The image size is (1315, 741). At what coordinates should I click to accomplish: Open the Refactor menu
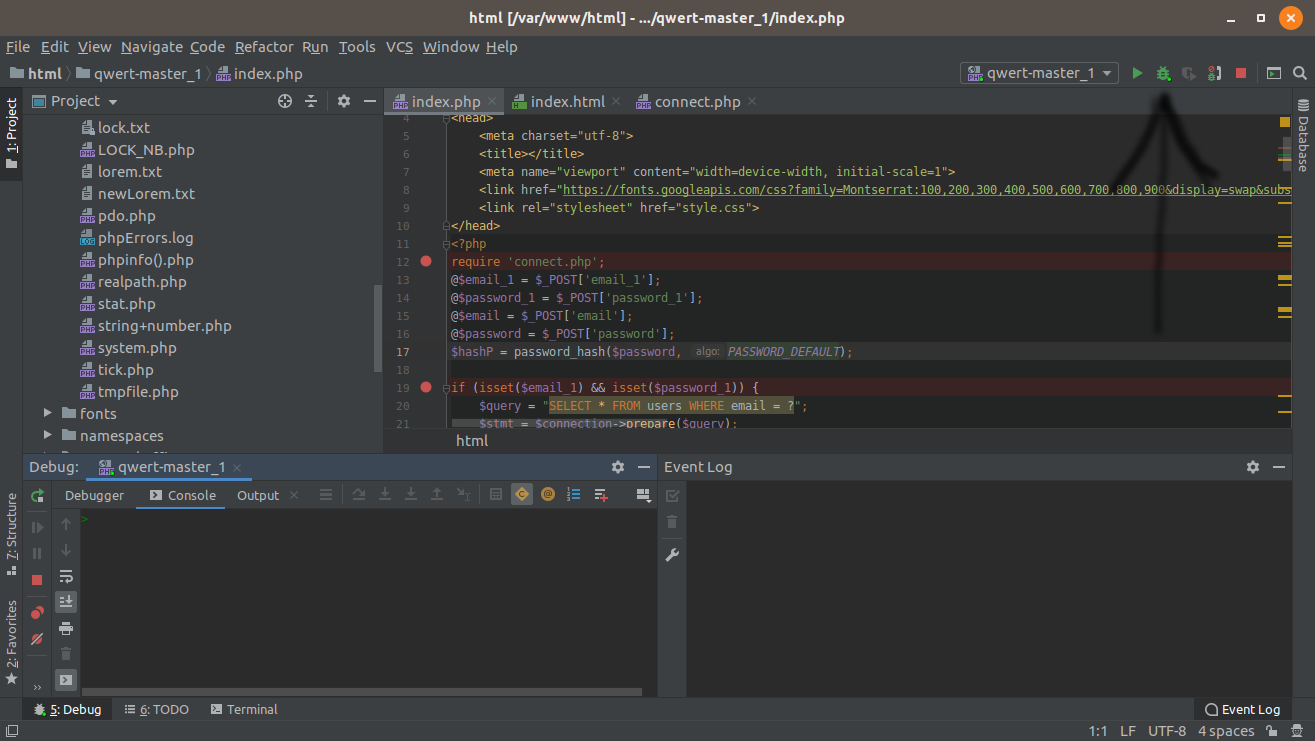tap(264, 47)
